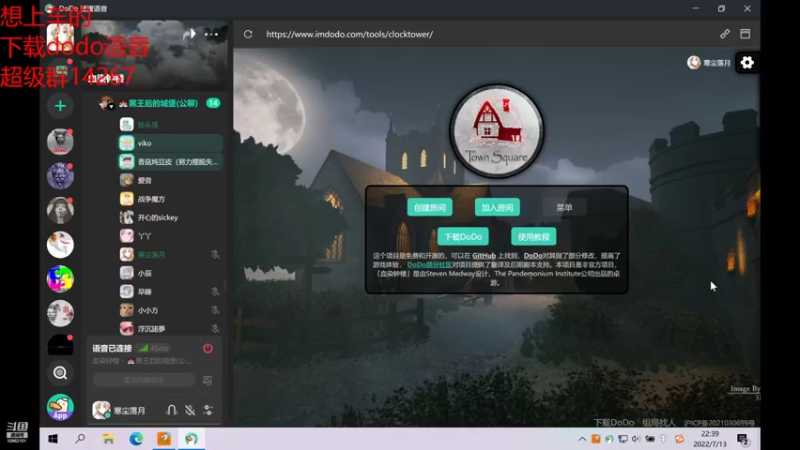The width and height of the screenshot is (800, 450).
Task: Show hidden tray icons chevron
Action: tap(582, 439)
